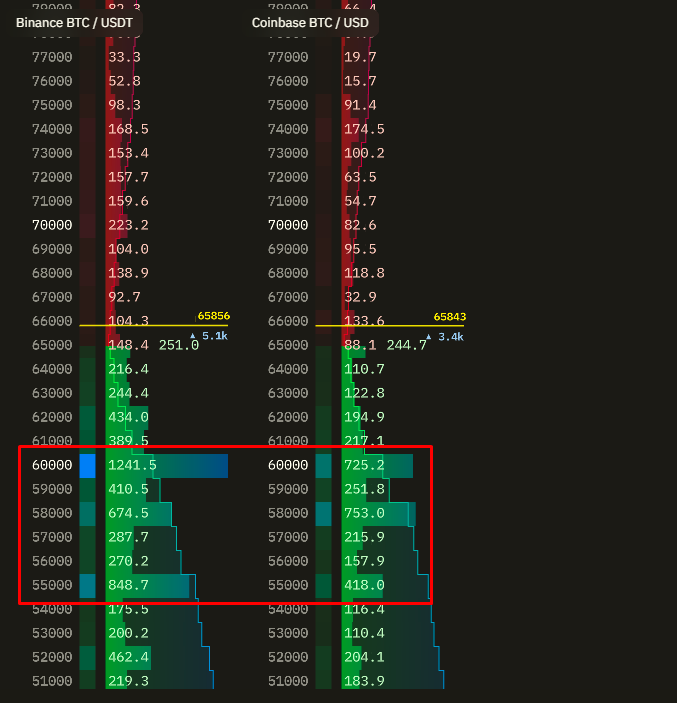Click Coinbase volume 174.5 at 74000
This screenshot has height=703, width=677.
[x=364, y=129]
